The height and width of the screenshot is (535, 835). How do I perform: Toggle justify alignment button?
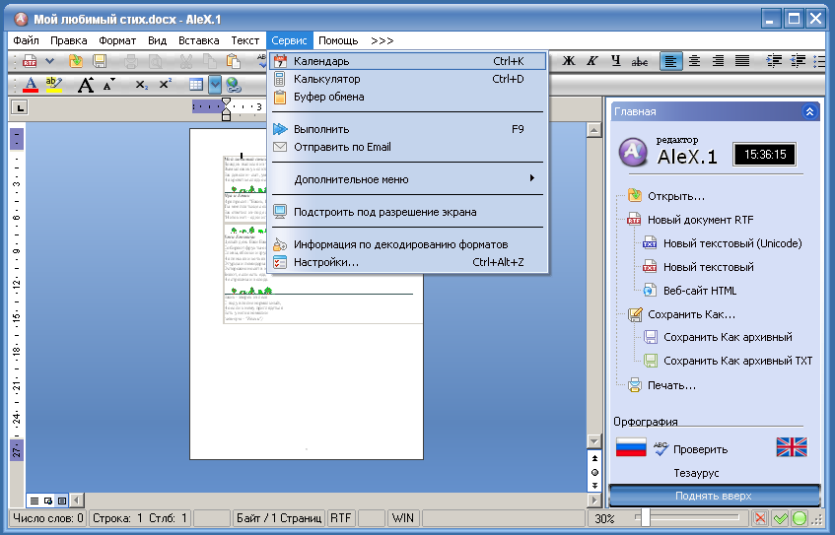[x=742, y=61]
